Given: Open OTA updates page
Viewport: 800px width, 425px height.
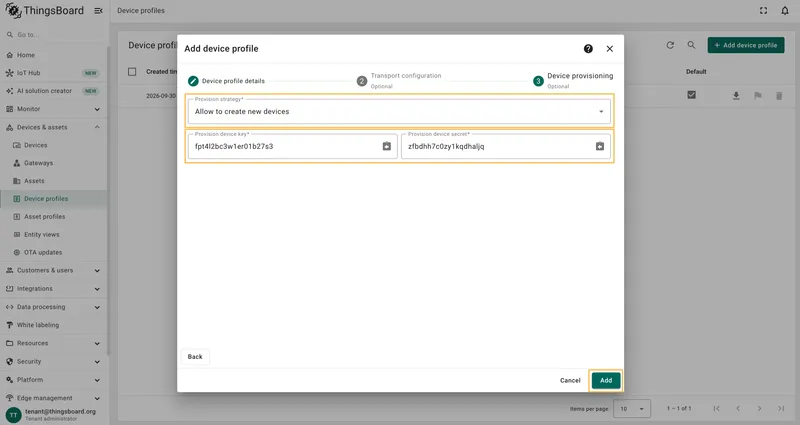Looking at the screenshot, I should pyautogui.click(x=54, y=253).
